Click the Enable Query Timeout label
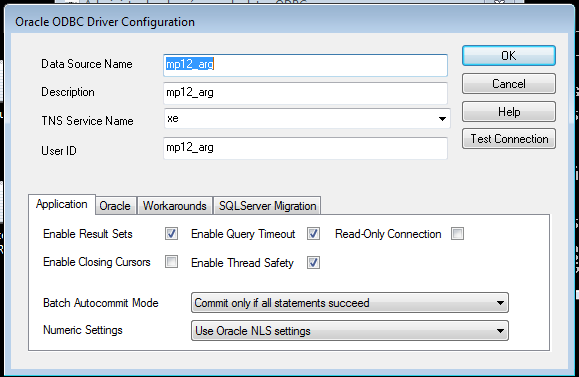Viewport: 579px width, 377px height. pos(243,234)
